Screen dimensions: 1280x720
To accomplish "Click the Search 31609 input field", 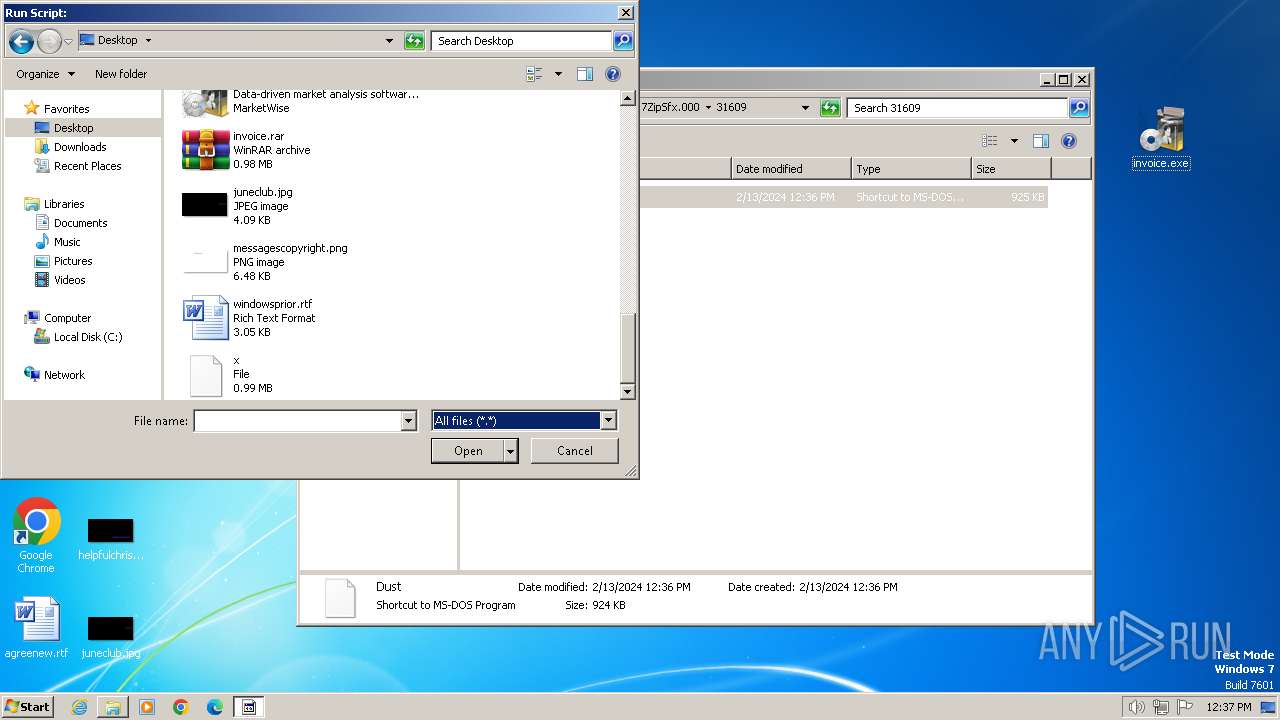I will tap(957, 108).
